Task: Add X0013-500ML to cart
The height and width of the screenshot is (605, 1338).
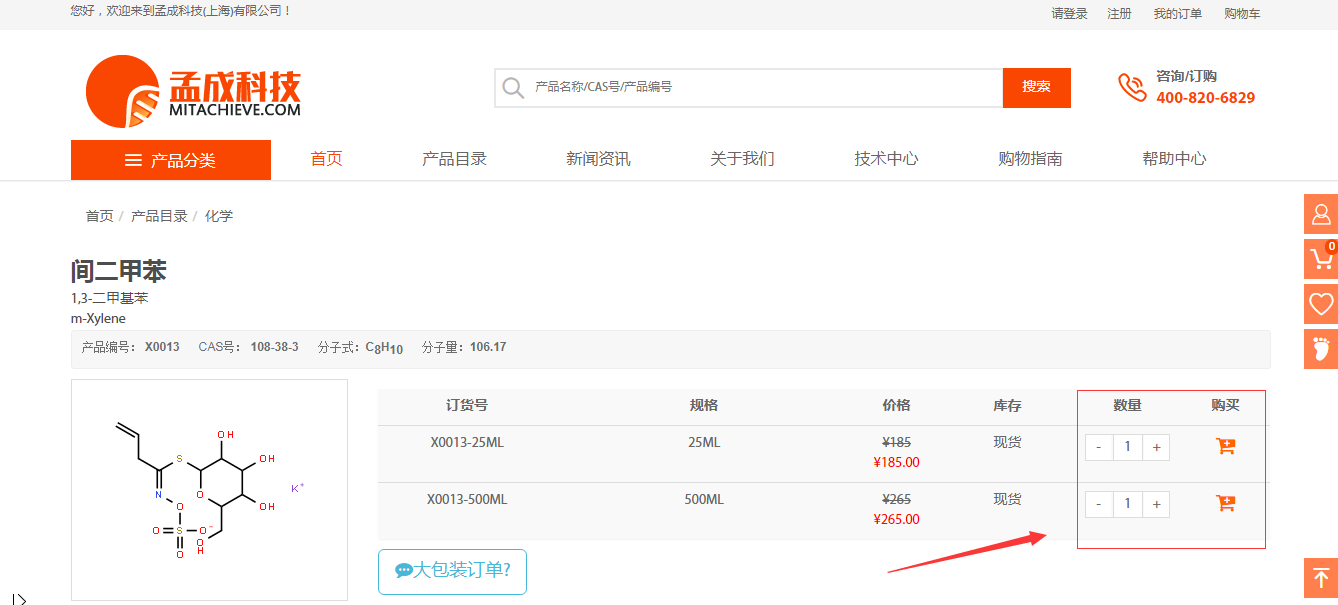Action: [1225, 504]
